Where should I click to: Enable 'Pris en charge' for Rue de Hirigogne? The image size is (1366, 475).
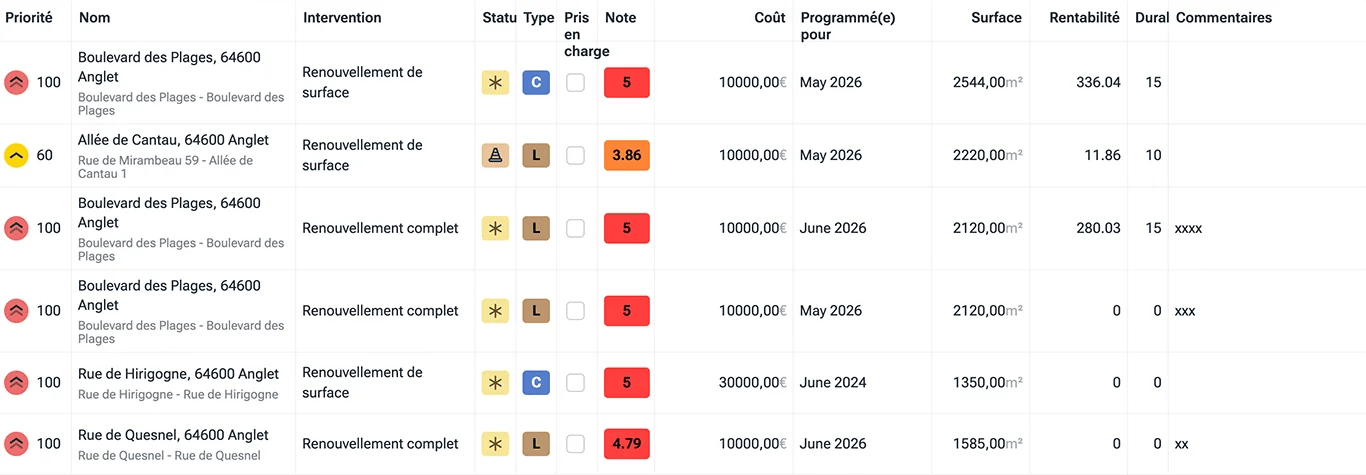(575, 382)
